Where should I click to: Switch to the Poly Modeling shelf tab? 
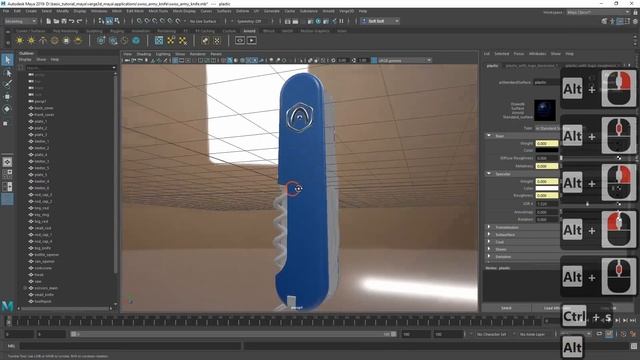(65, 31)
